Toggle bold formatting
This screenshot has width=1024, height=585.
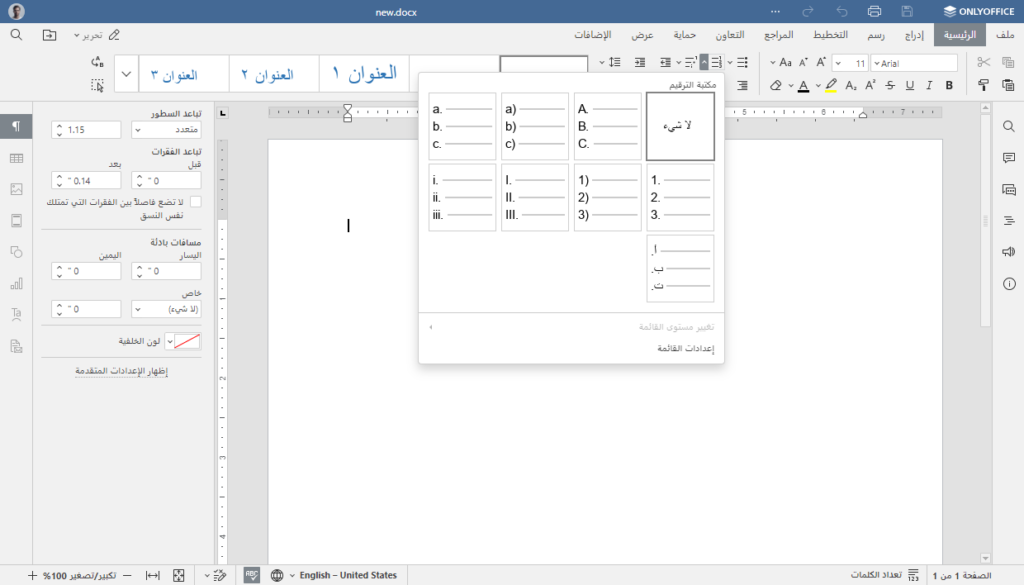(x=947, y=85)
